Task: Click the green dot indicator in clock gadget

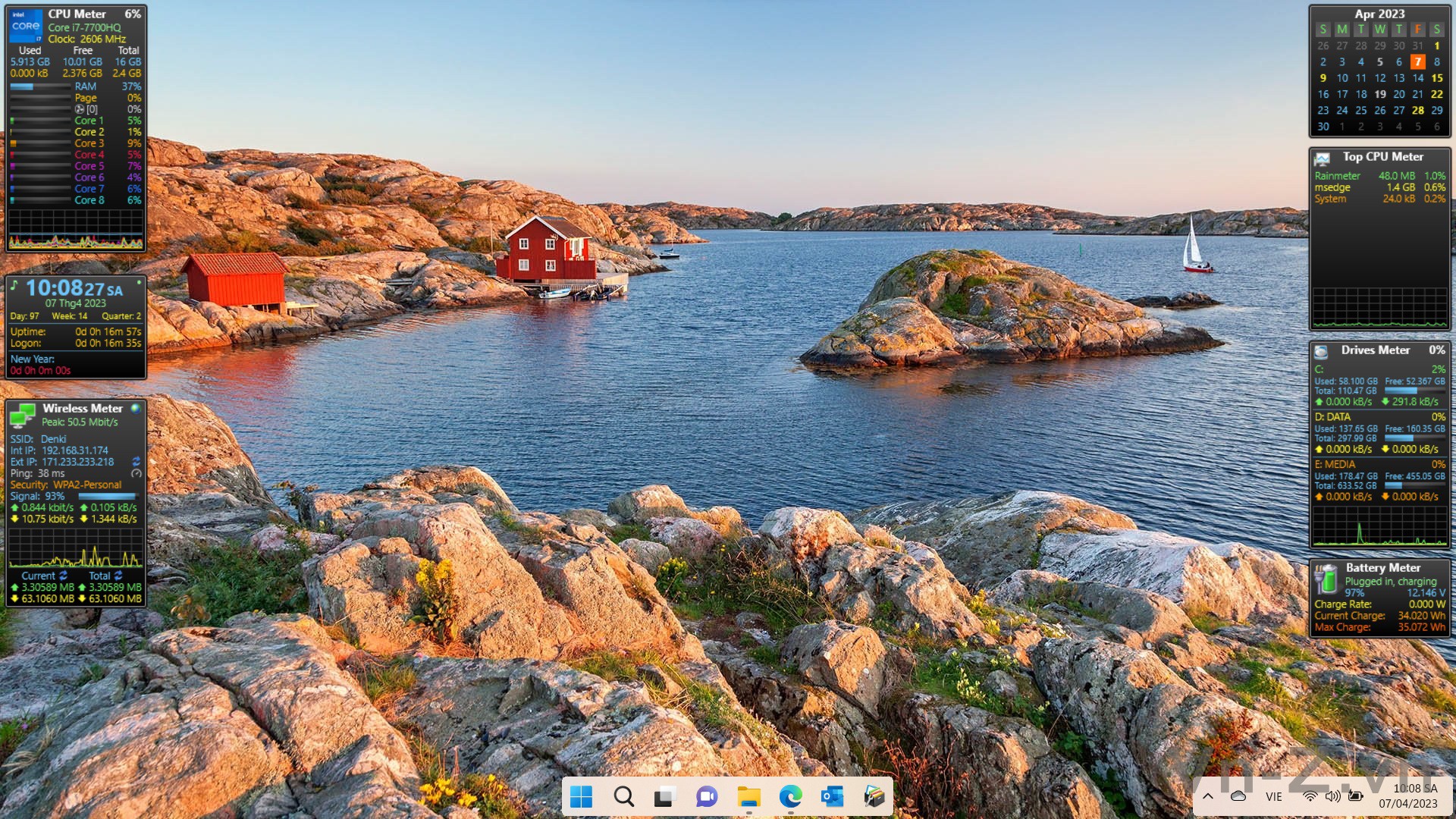Action: pos(139,281)
